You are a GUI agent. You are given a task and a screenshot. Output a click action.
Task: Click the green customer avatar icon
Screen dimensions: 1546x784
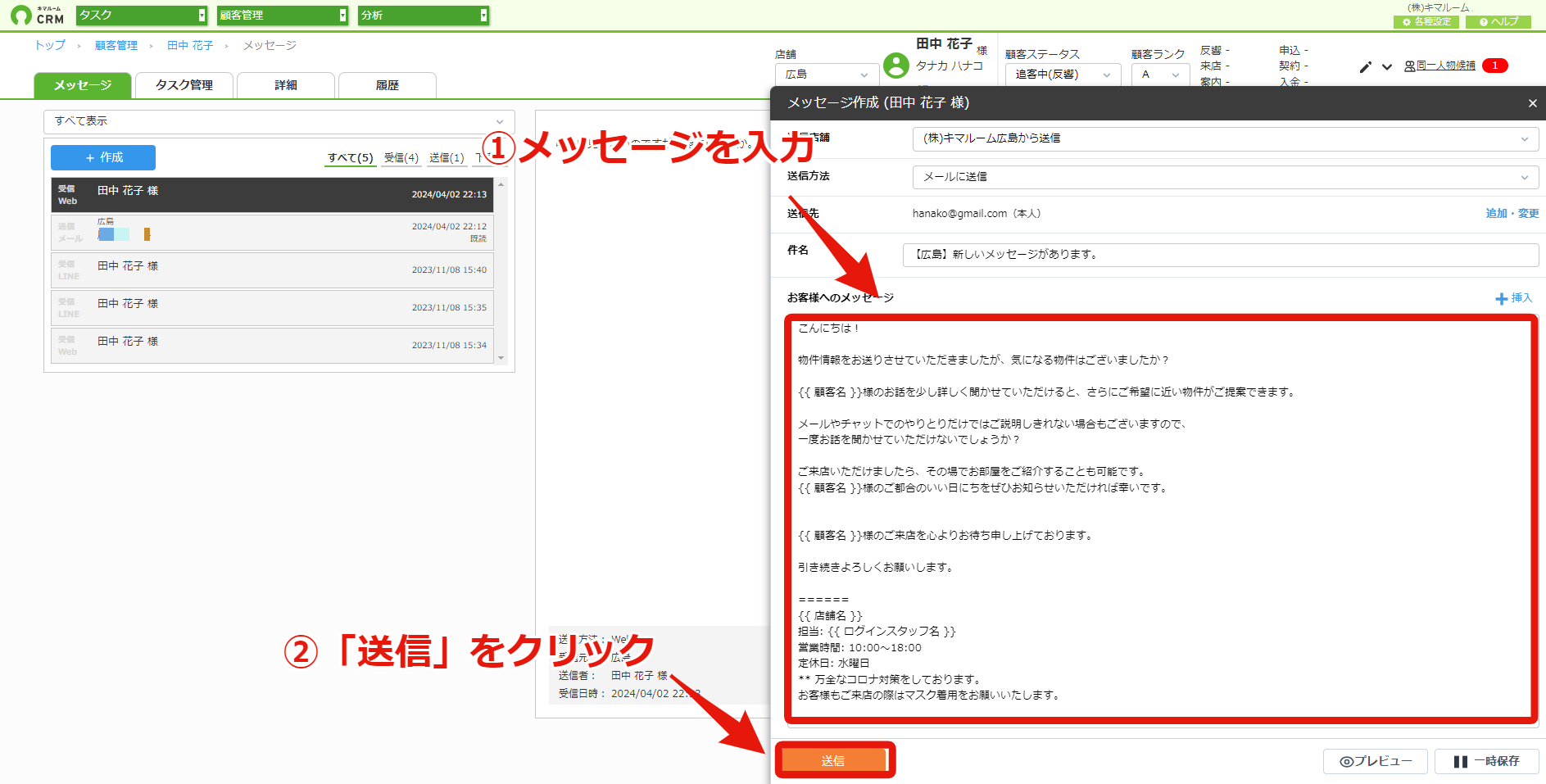[x=896, y=66]
